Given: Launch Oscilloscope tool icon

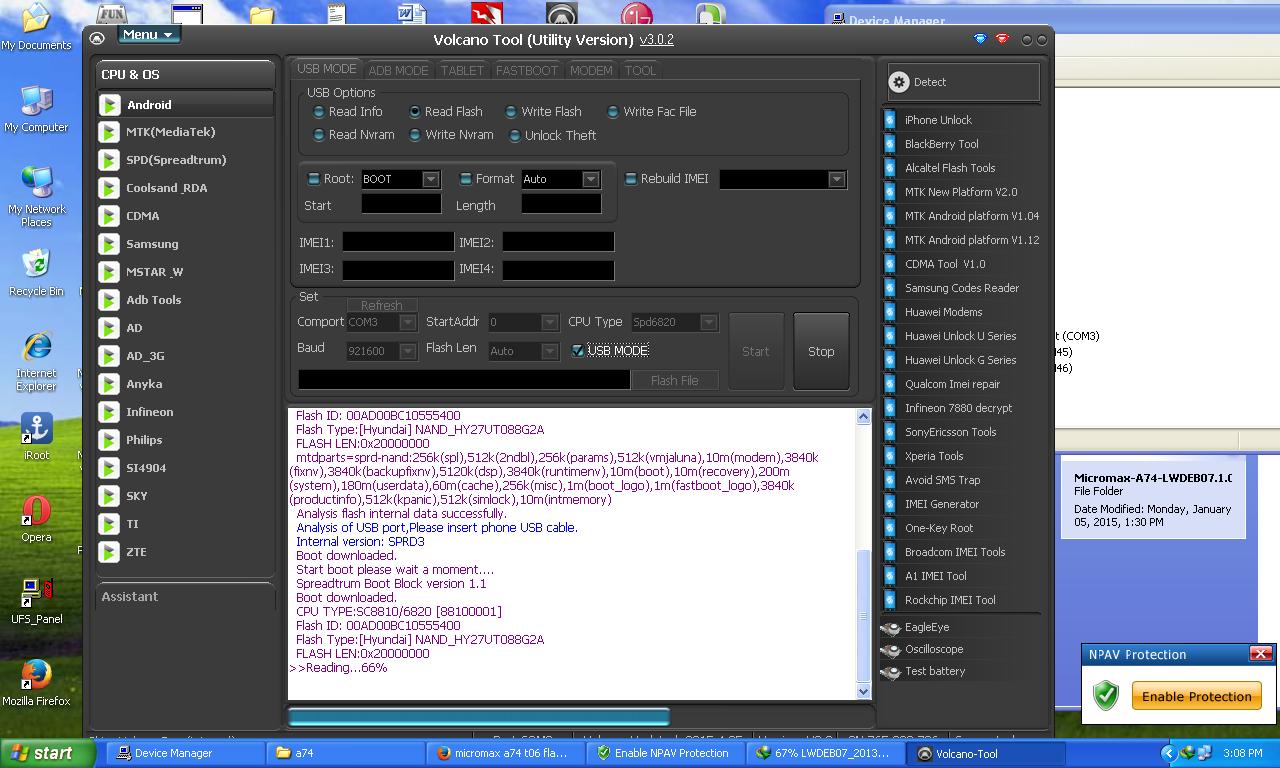Looking at the screenshot, I should point(890,650).
